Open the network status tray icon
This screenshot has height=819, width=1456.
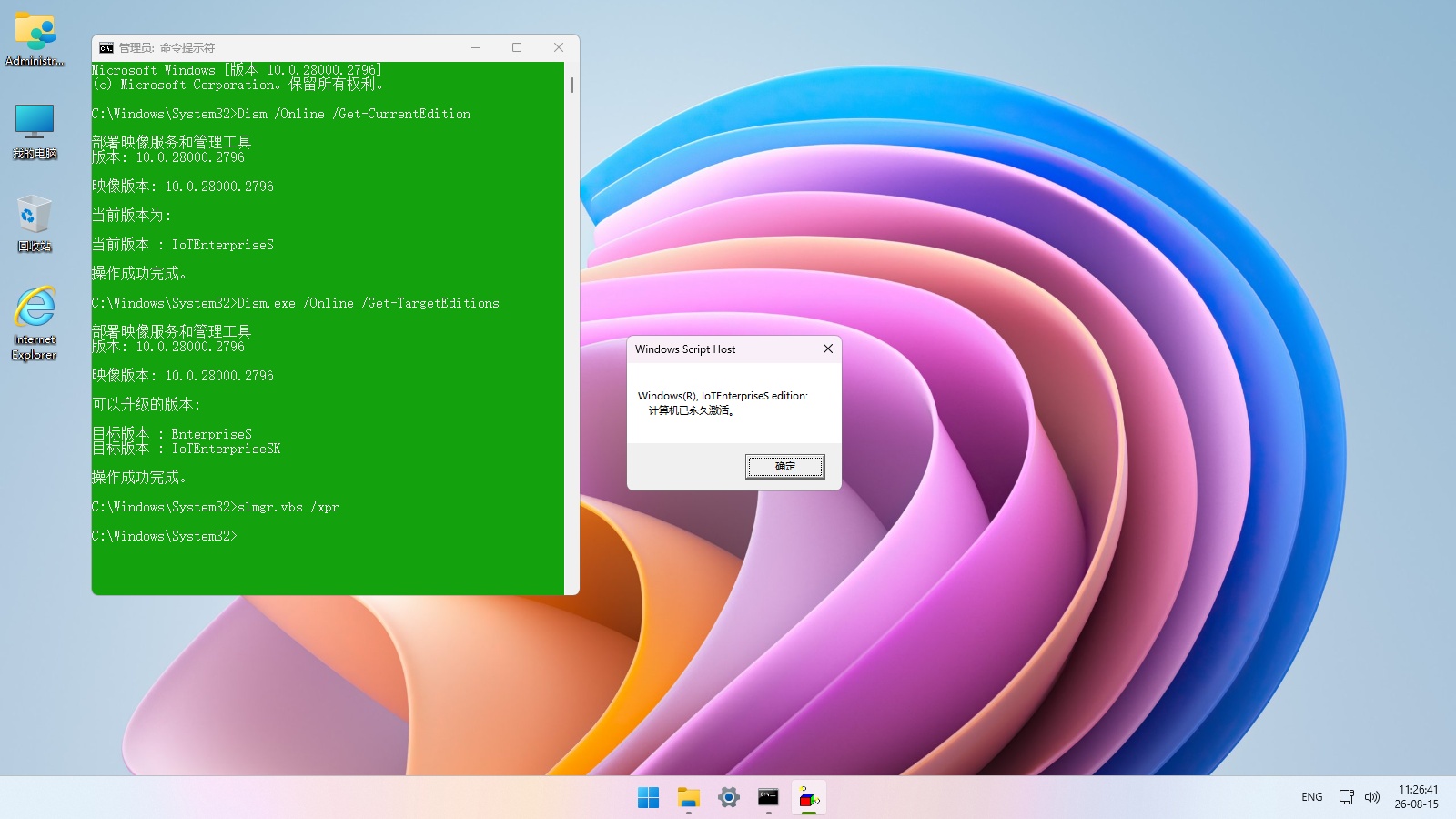click(x=1347, y=797)
